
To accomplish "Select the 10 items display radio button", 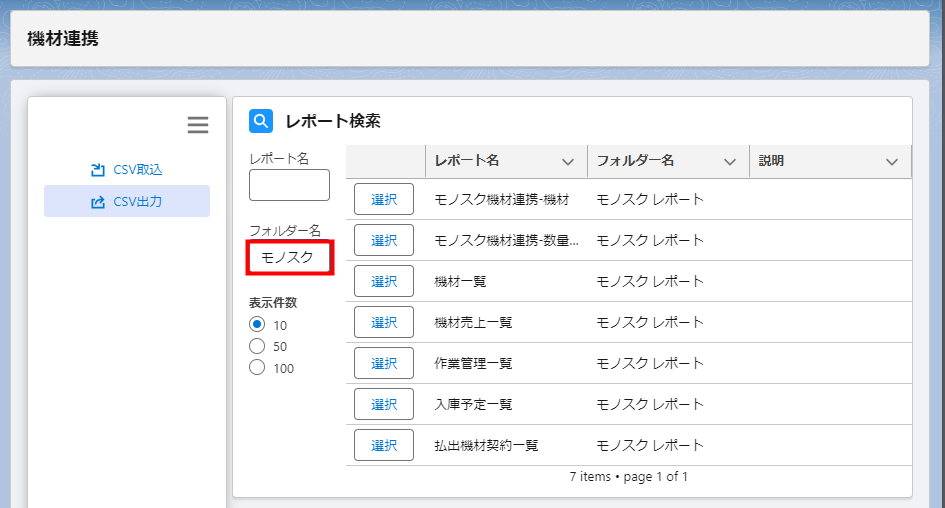I will pyautogui.click(x=257, y=325).
